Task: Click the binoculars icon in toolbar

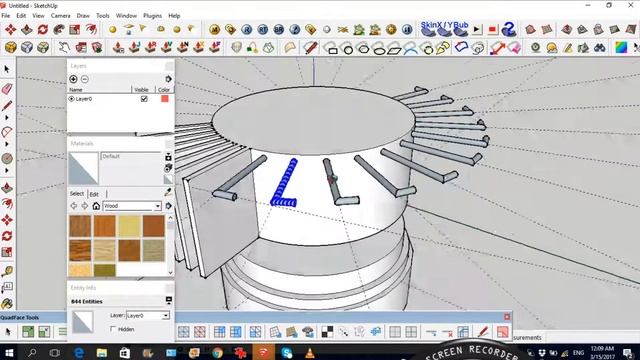Action: (600, 47)
